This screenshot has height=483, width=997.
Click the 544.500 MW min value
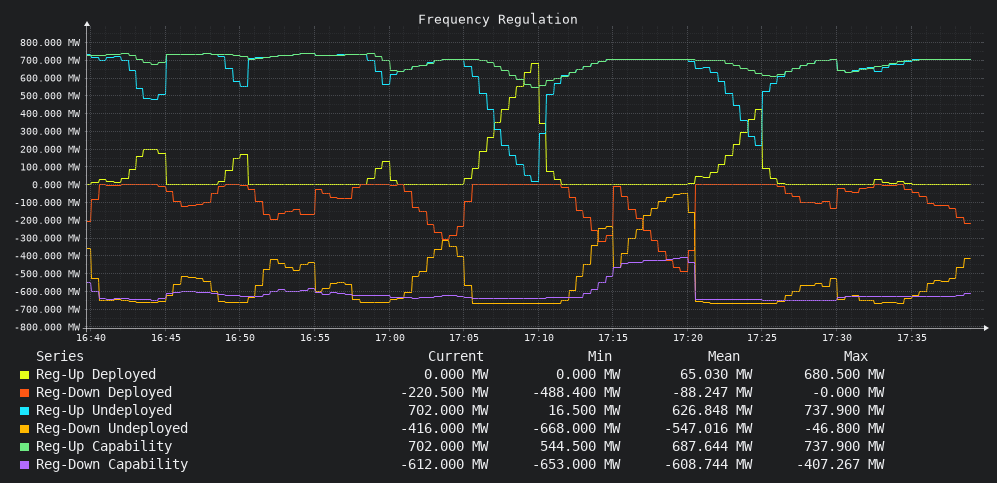click(580, 446)
